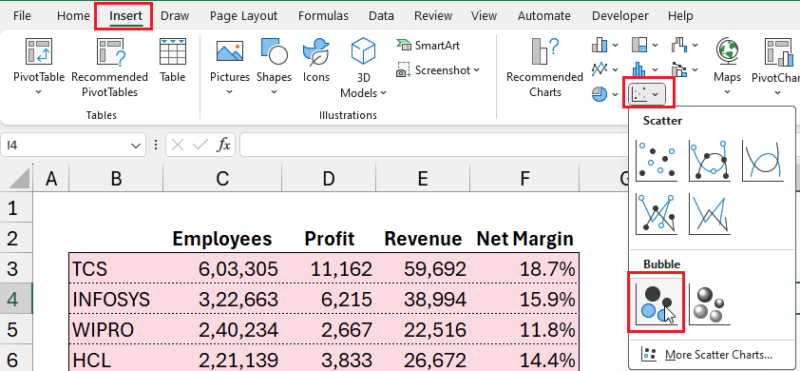The image size is (800, 371).
Task: Switch to the View tab
Action: [x=484, y=16]
